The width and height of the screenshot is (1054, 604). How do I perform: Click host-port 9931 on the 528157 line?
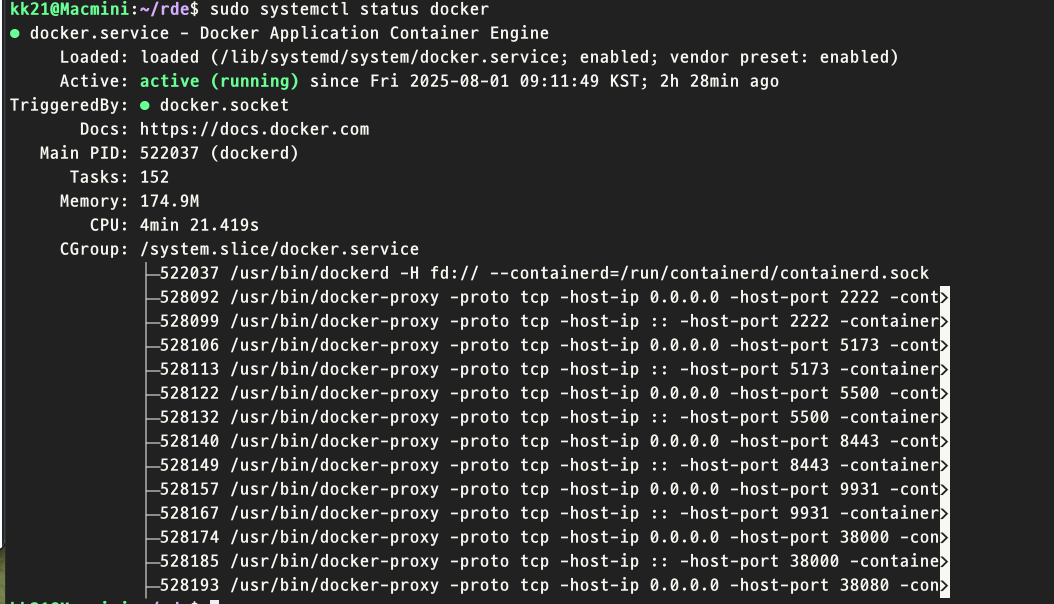[x=859, y=489]
